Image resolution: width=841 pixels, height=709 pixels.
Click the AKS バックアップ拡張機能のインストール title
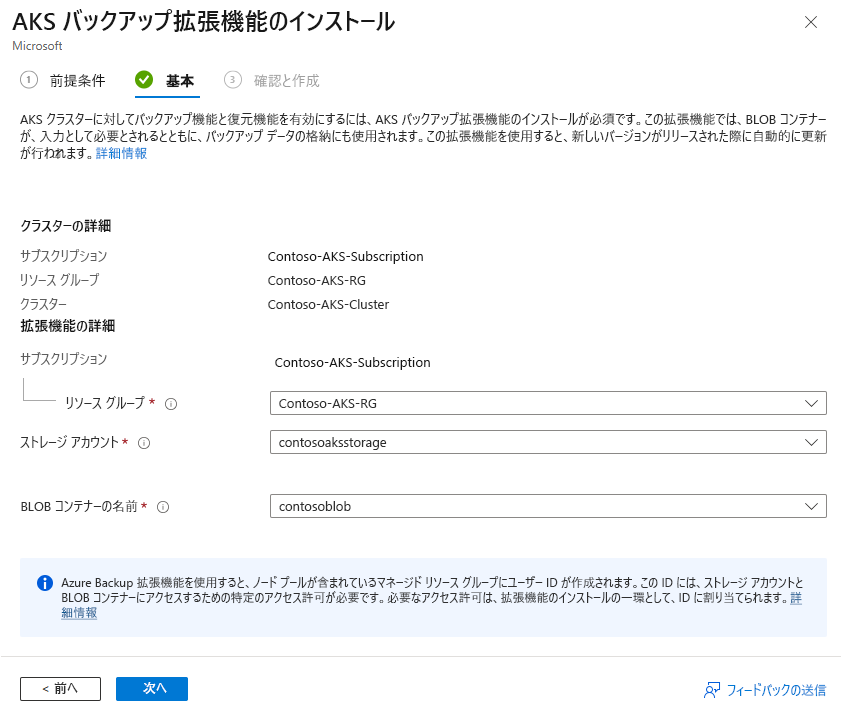click(x=203, y=22)
